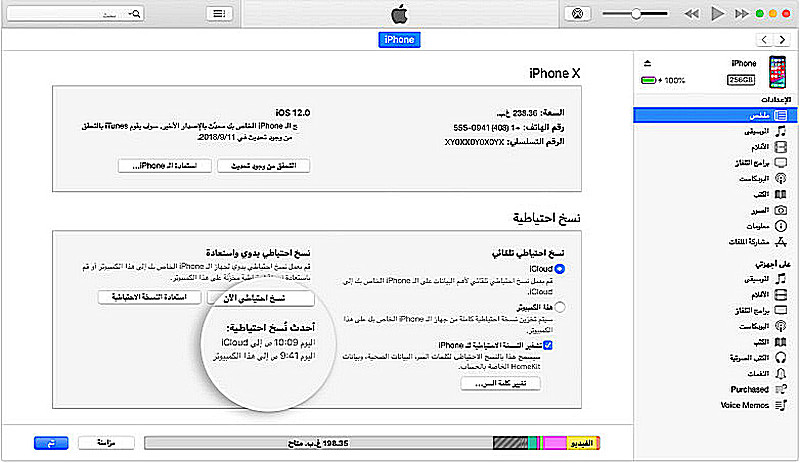Click the Apple logo in the top center

click(x=399, y=14)
